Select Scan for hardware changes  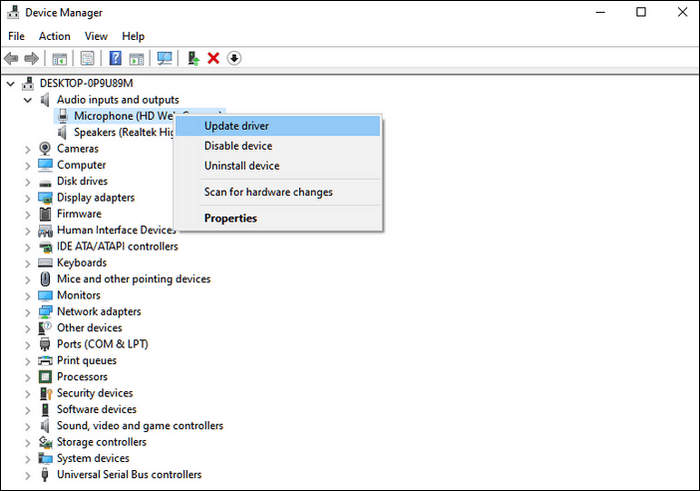[278, 192]
